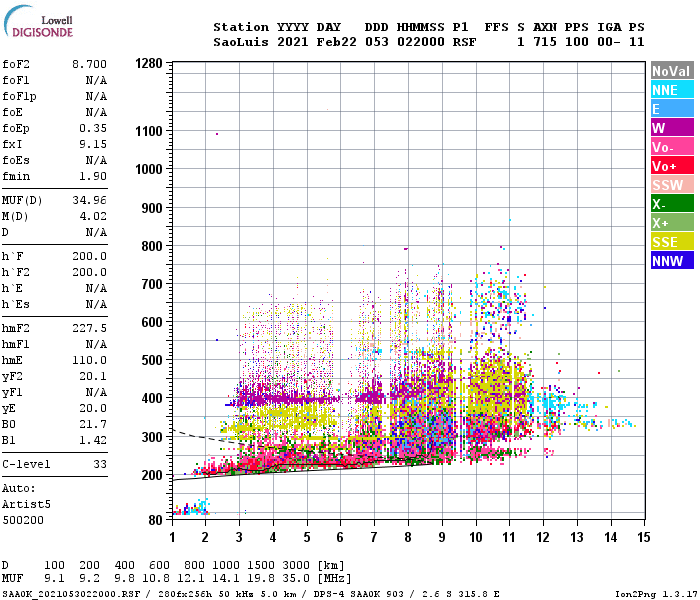This screenshot has width=700, height=600.
Task: Select the NNE cyan legend swatch
Action: click(x=672, y=90)
